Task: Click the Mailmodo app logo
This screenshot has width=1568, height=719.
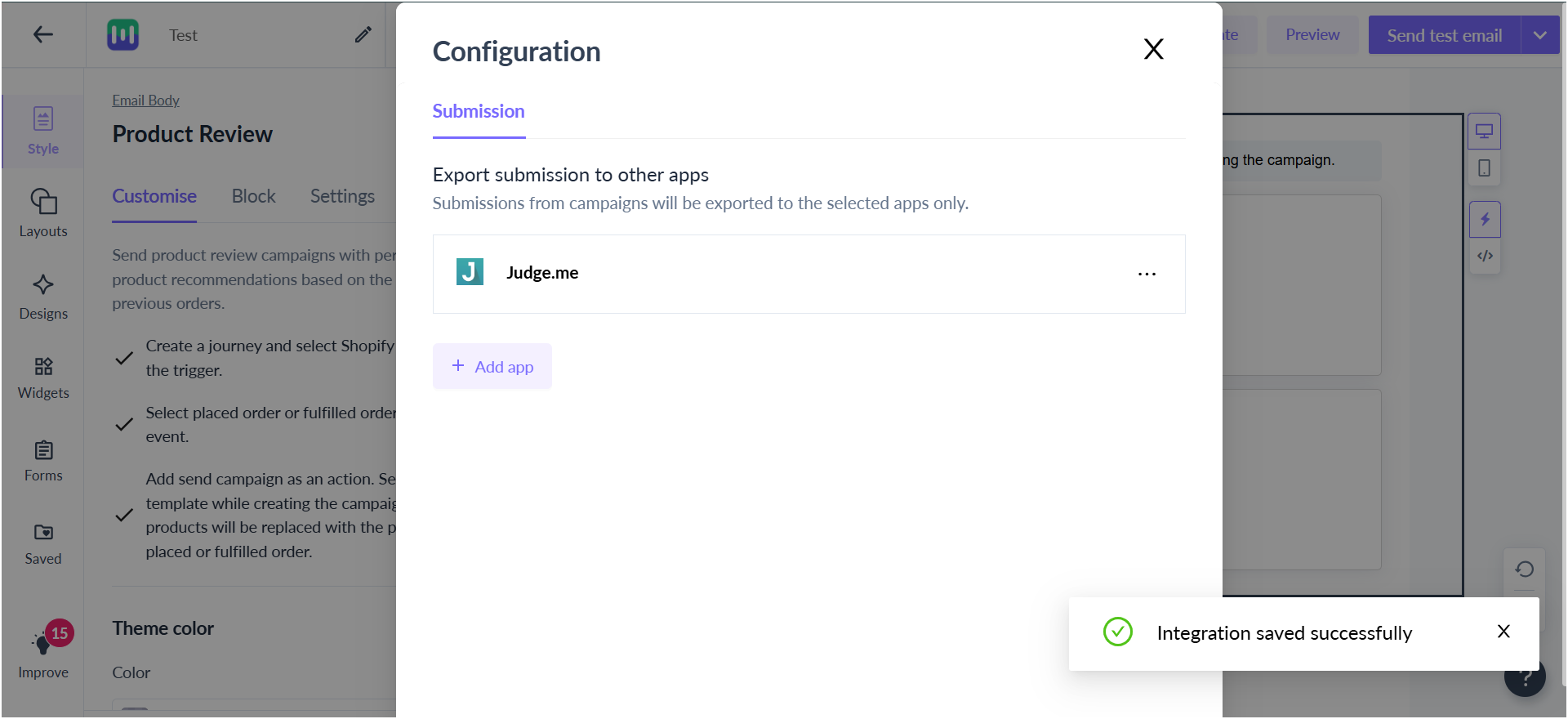Action: tap(122, 34)
